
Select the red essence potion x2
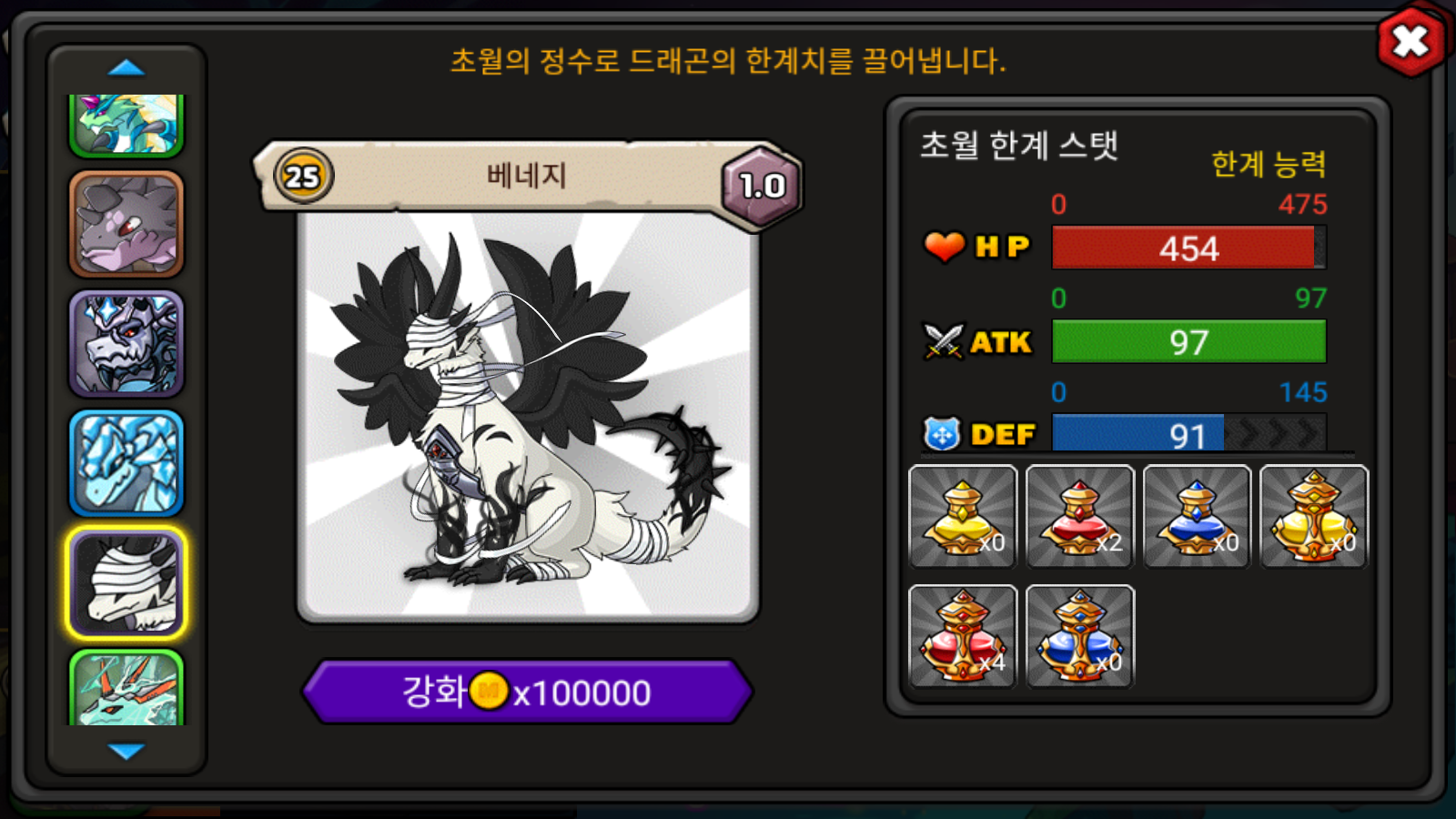1080,517
